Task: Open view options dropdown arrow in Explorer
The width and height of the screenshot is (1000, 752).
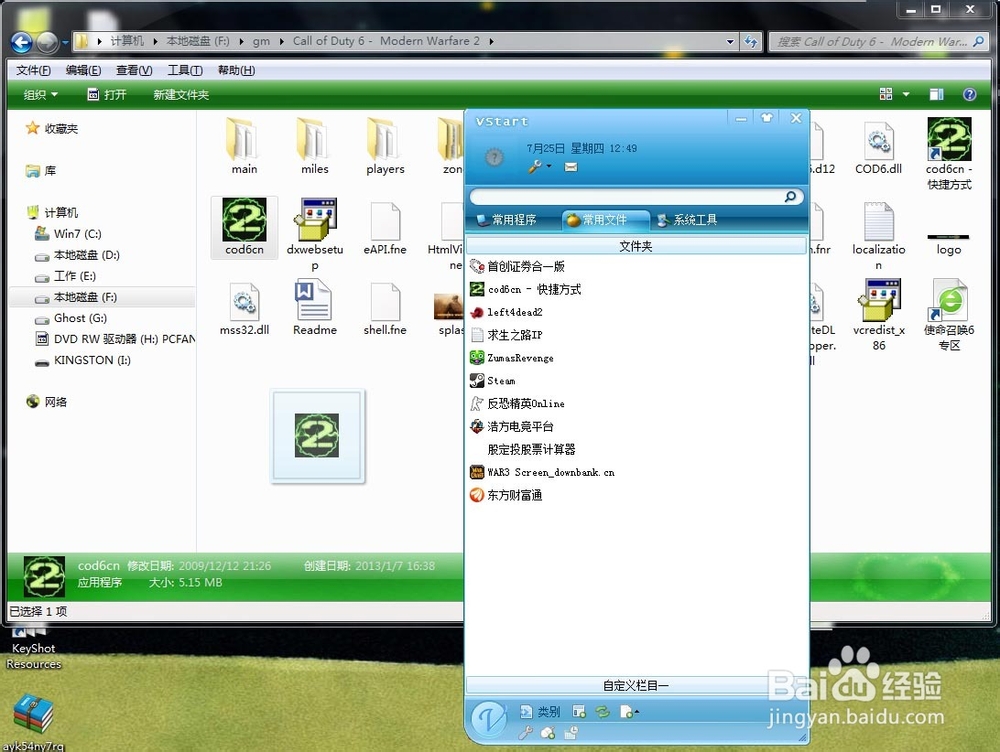Action: (906, 94)
